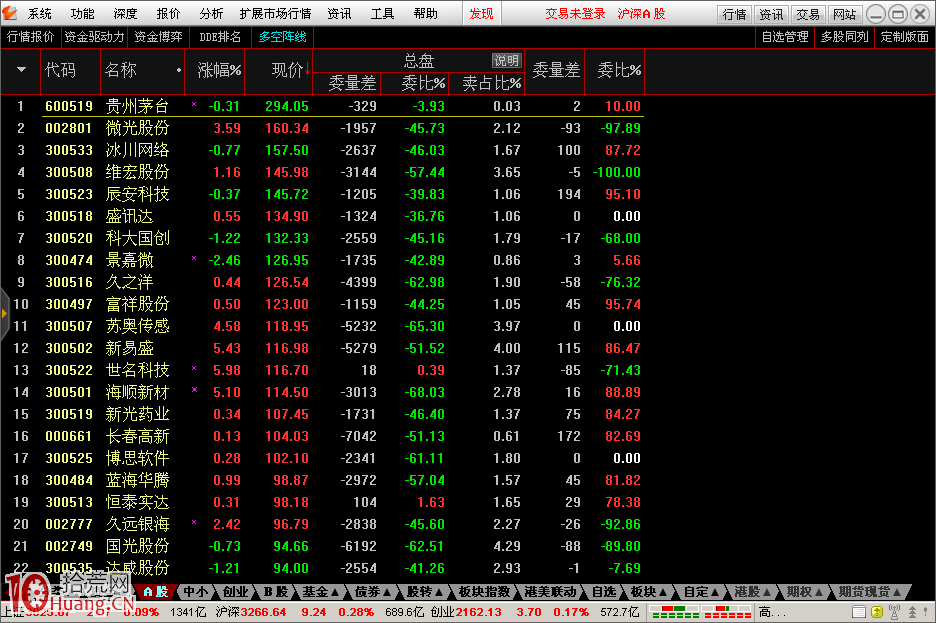936x623 pixels.
Task: Open the 报价 menu
Action: click(x=168, y=13)
